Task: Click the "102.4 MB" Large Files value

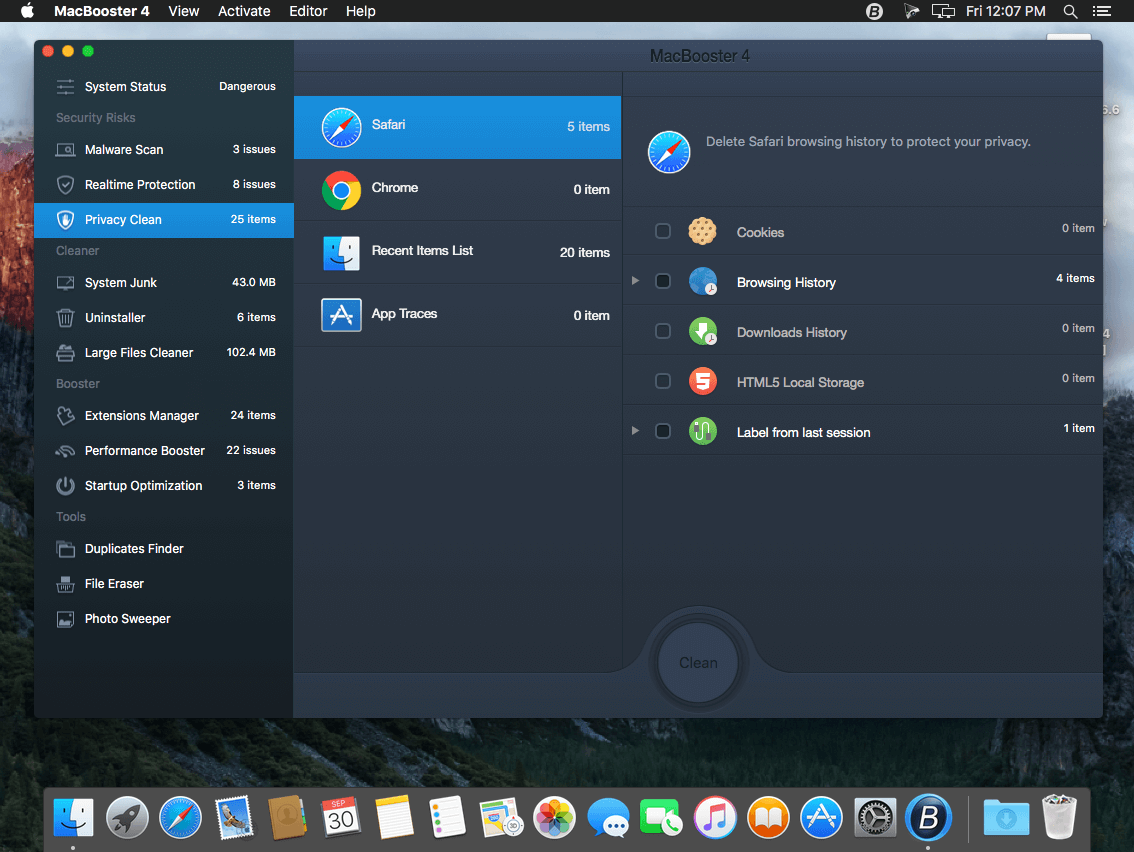Action: pyautogui.click(x=251, y=352)
